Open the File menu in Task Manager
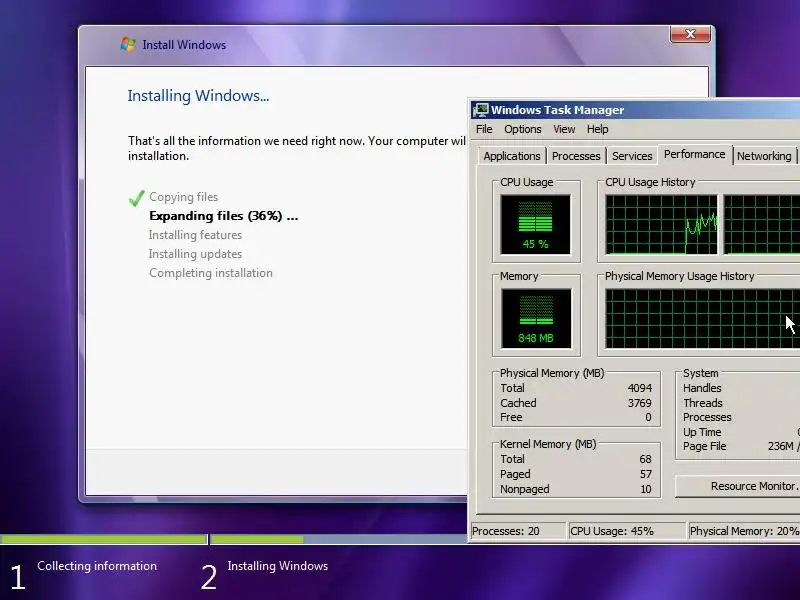Viewport: 800px width, 600px height. [484, 129]
